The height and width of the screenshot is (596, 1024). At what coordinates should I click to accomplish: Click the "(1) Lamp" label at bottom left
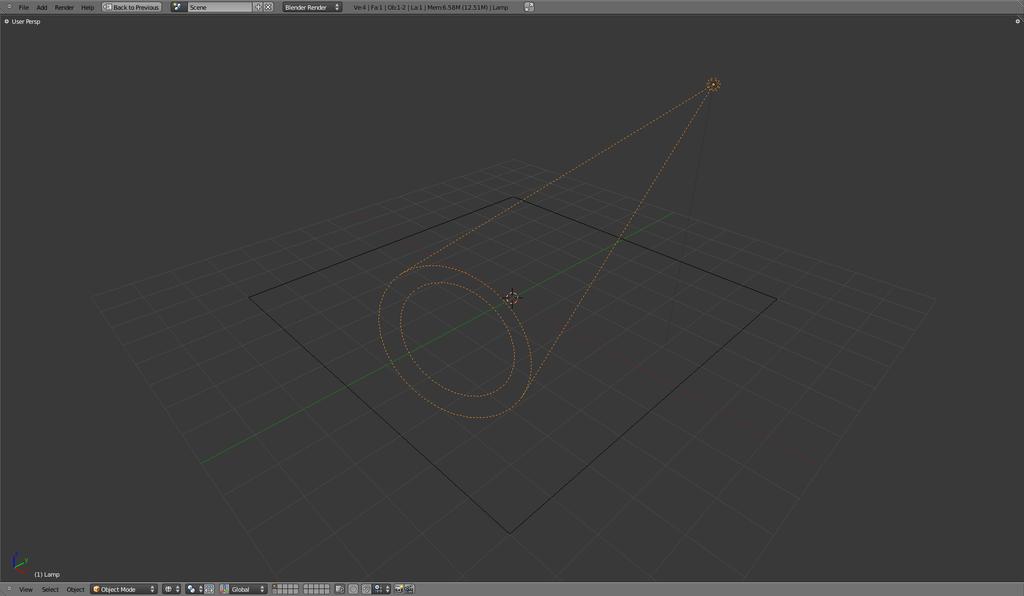point(46,574)
